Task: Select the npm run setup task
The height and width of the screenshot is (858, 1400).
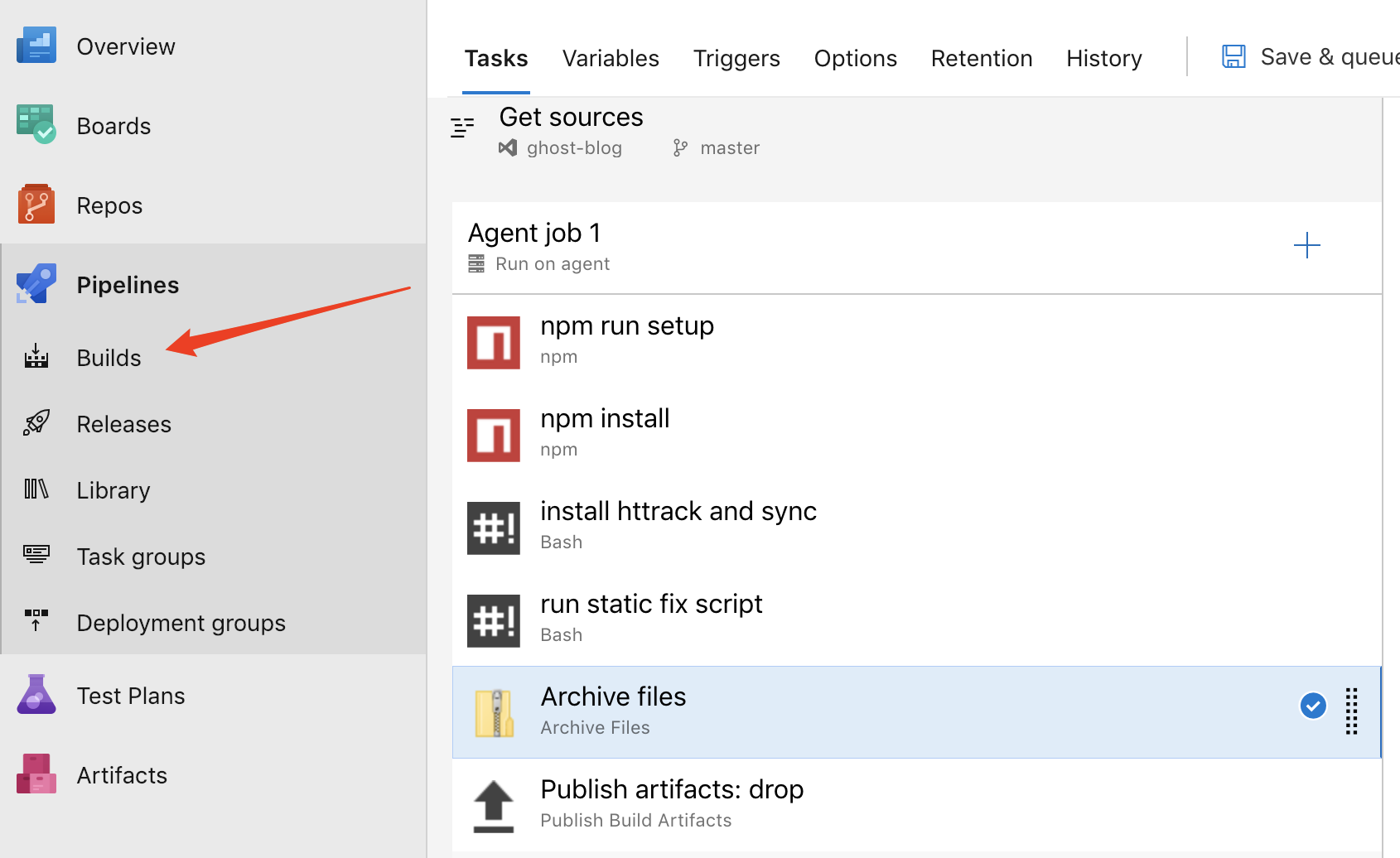Action: tap(916, 340)
